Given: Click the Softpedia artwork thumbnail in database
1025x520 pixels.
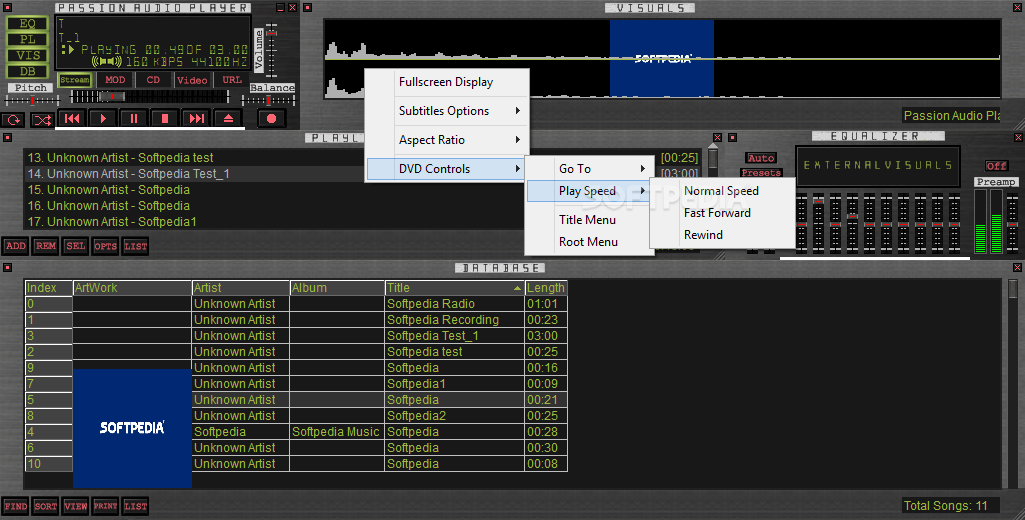Looking at the screenshot, I should point(132,428).
